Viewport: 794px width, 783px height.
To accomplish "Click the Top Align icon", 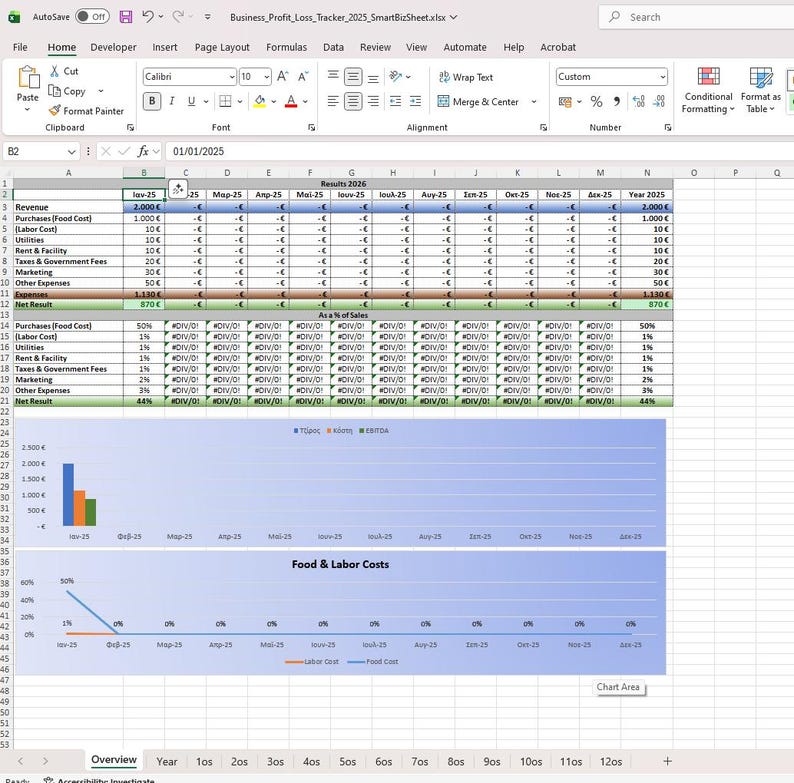I will 333,76.
